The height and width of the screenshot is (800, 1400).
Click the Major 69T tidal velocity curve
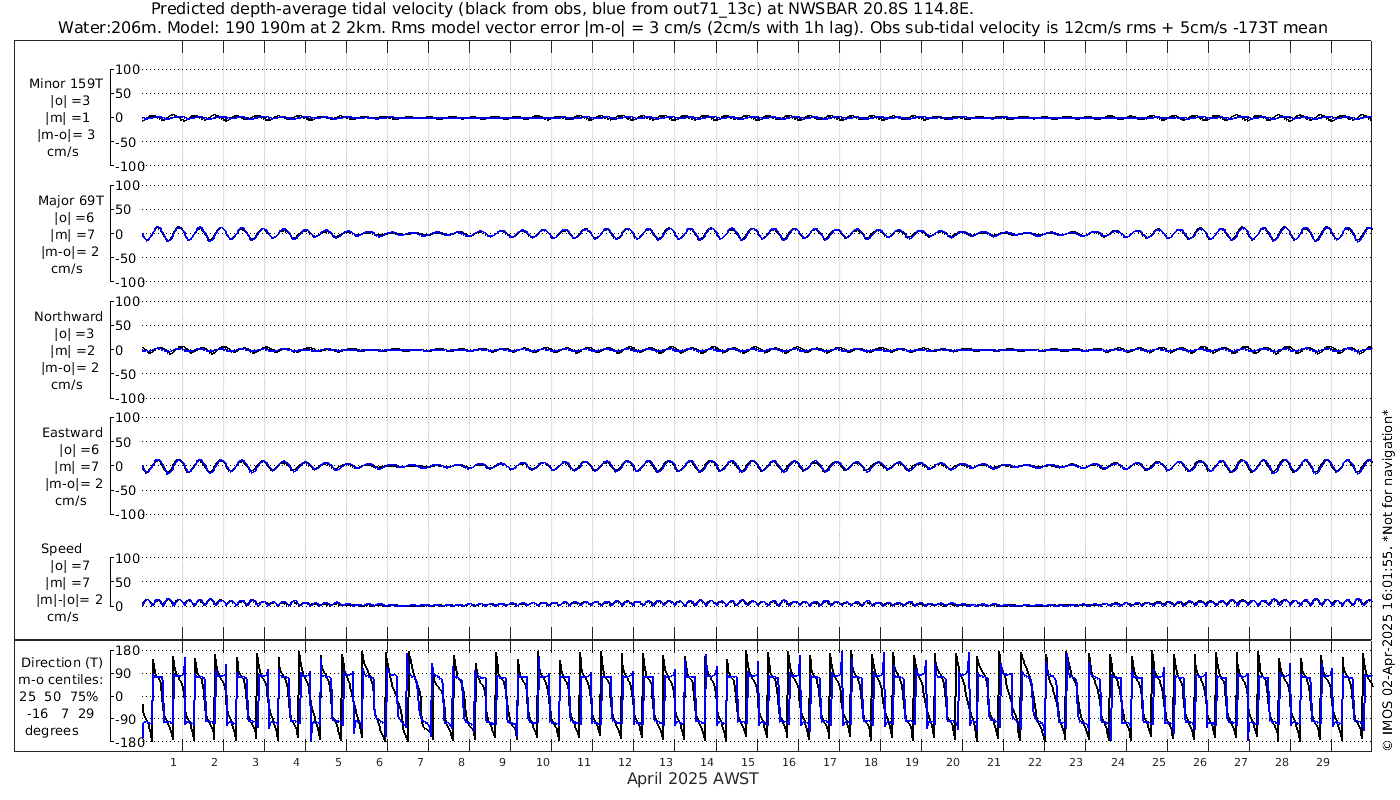(756, 234)
